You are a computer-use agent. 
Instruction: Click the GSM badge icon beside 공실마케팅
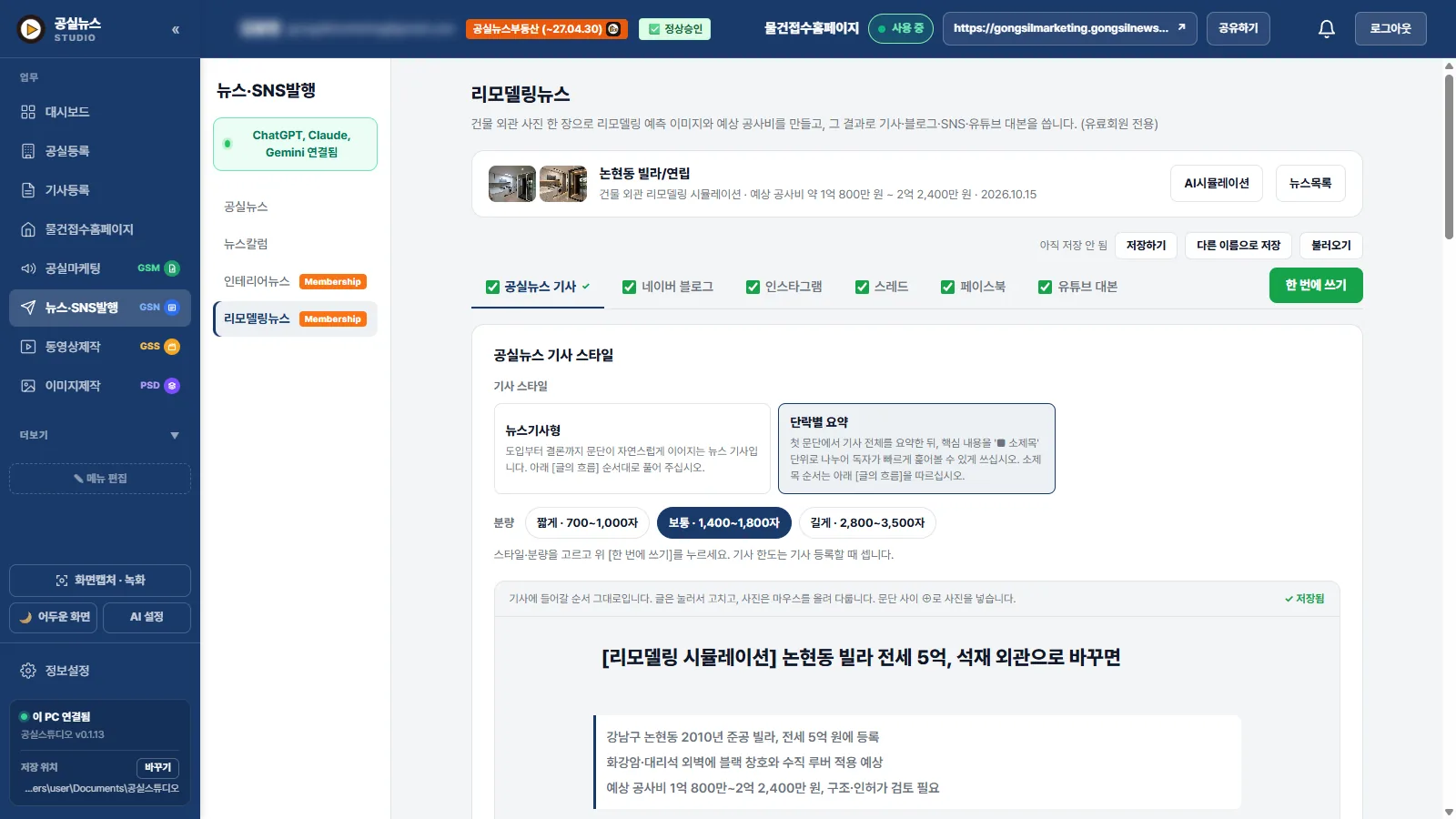tap(172, 268)
